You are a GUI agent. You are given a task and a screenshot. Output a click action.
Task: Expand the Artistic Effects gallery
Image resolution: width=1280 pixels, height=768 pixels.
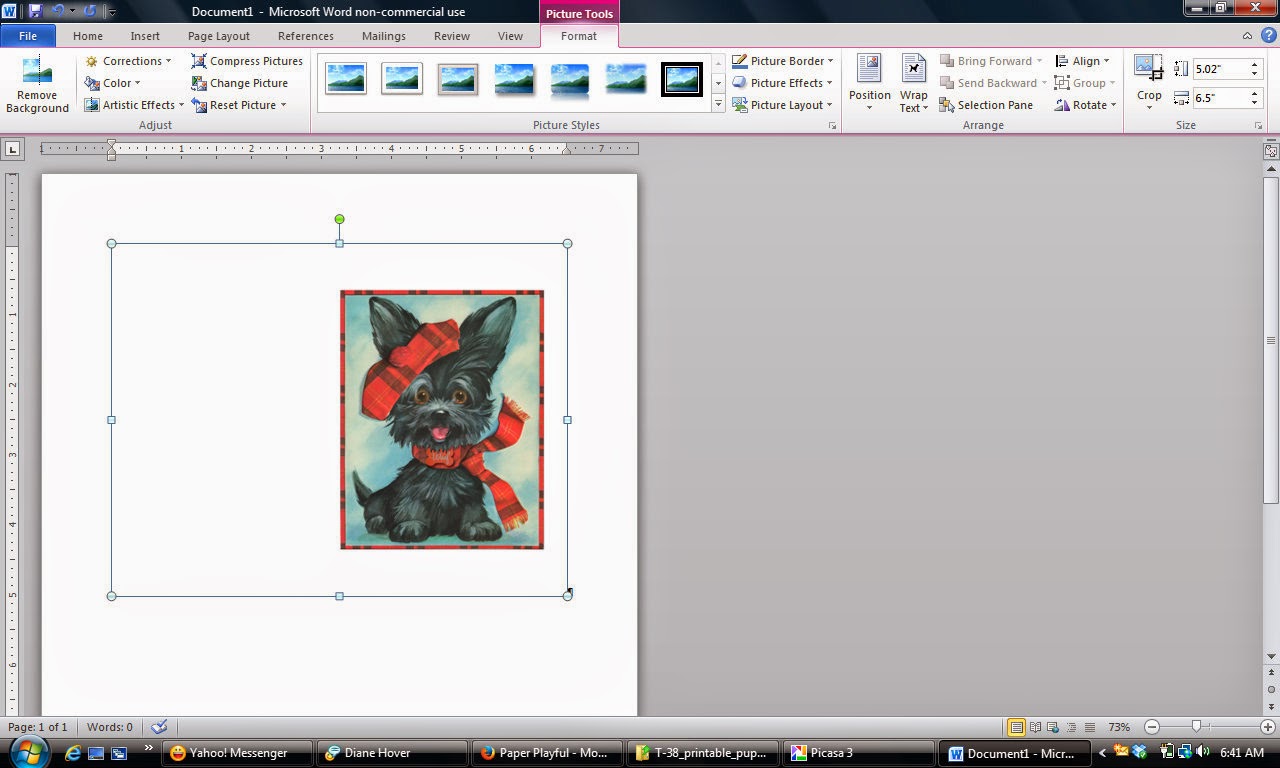pos(134,105)
